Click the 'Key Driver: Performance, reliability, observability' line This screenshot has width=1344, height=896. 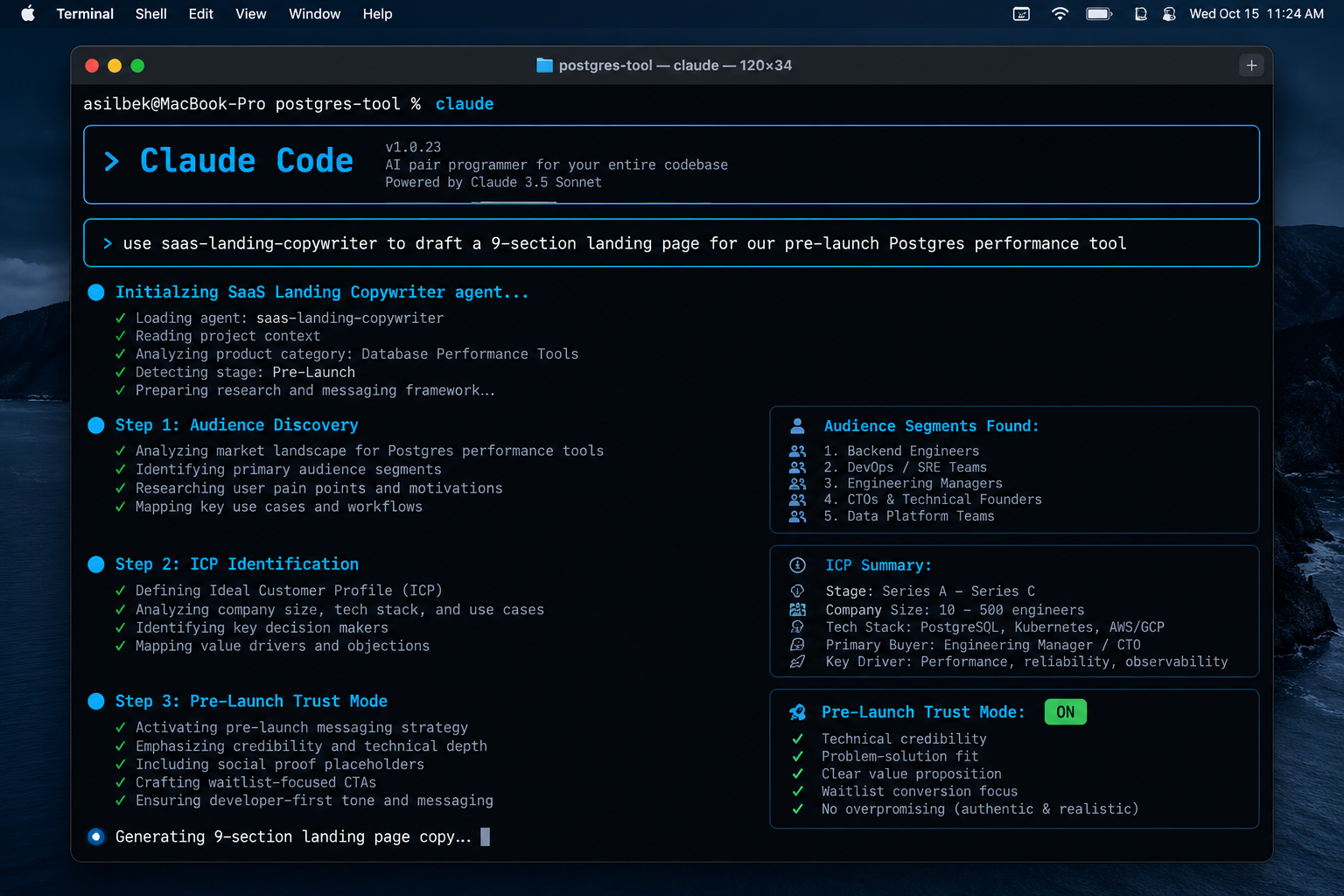[x=1026, y=661]
